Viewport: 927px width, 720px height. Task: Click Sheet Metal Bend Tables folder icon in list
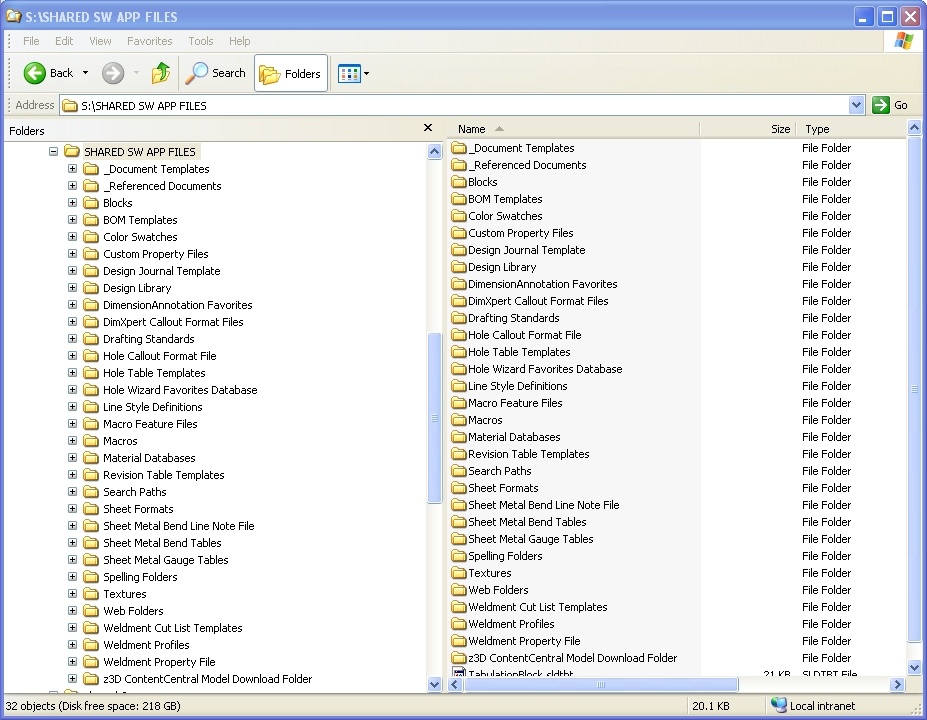point(459,522)
